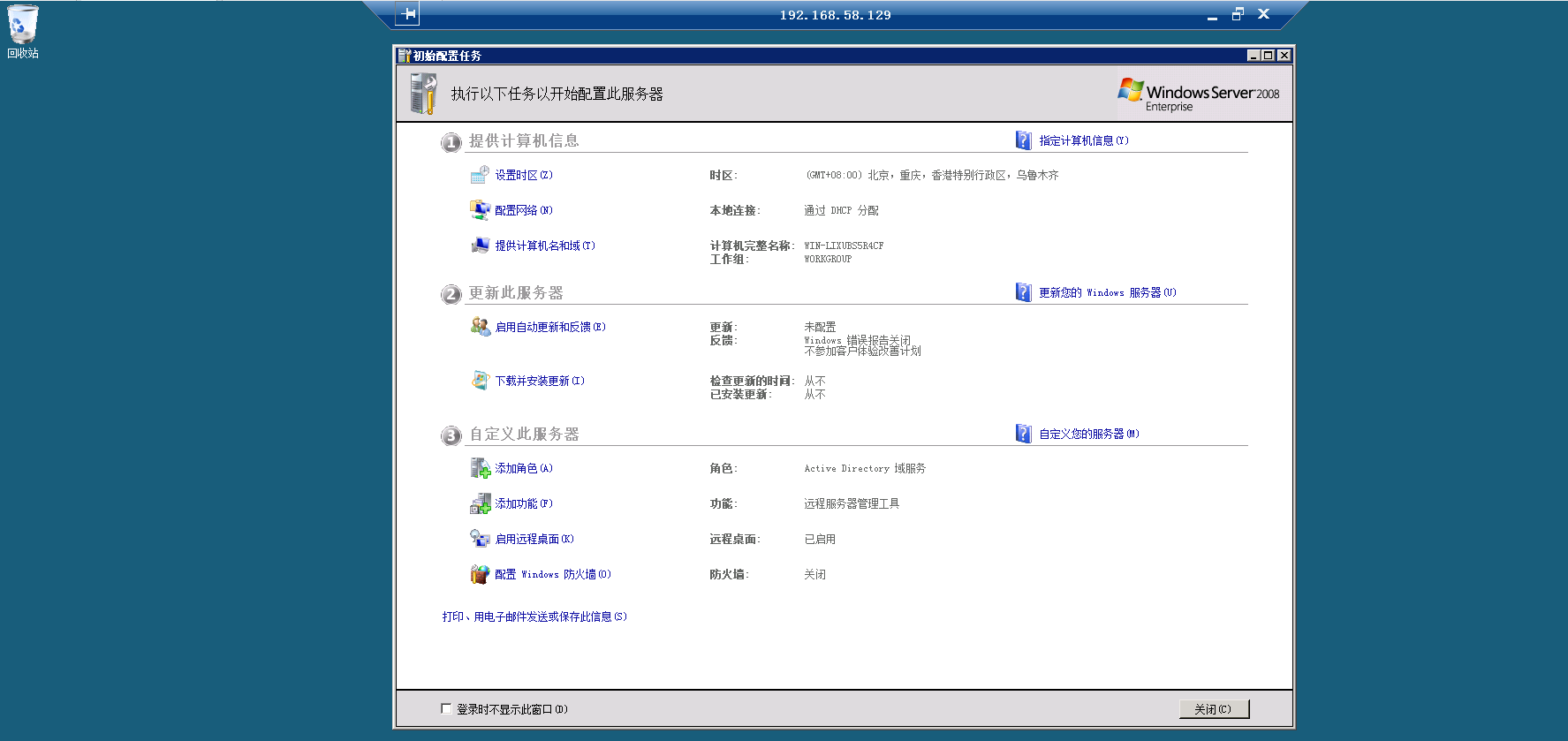Click the 更新此服务器 section heading
The height and width of the screenshot is (741, 1568).
tap(516, 292)
